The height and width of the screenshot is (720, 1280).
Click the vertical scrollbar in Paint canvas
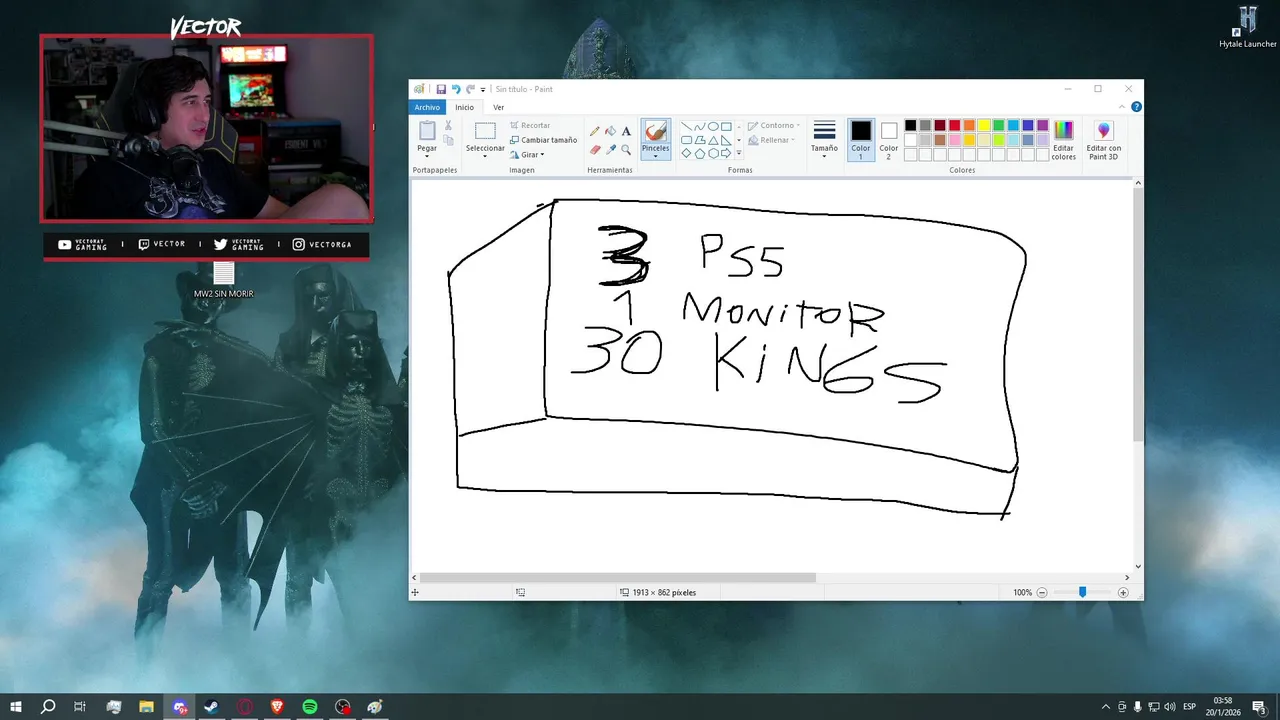(1138, 314)
